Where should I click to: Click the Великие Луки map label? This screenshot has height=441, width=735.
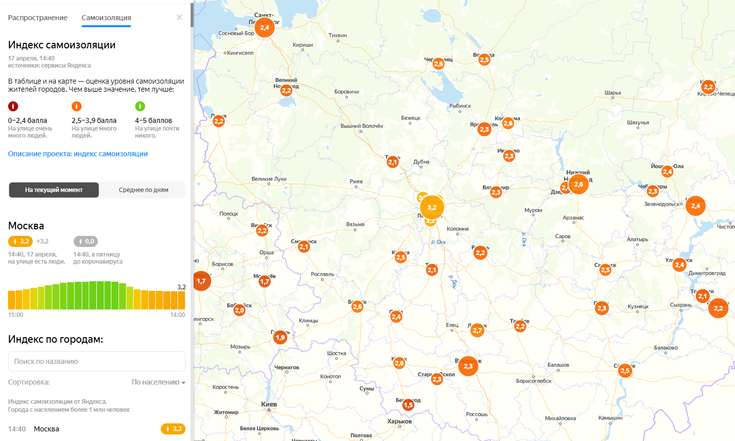click(x=269, y=179)
